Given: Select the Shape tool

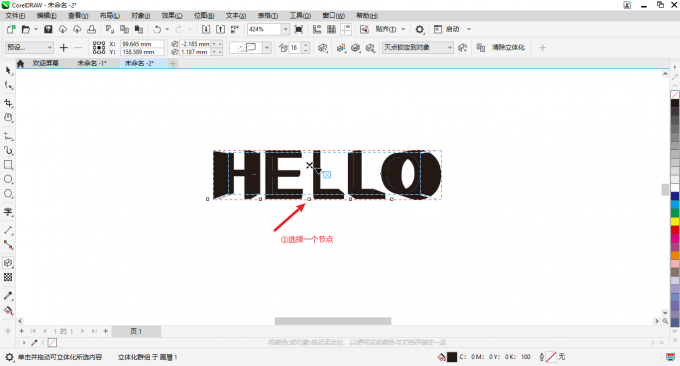Looking at the screenshot, I should coord(8,85).
